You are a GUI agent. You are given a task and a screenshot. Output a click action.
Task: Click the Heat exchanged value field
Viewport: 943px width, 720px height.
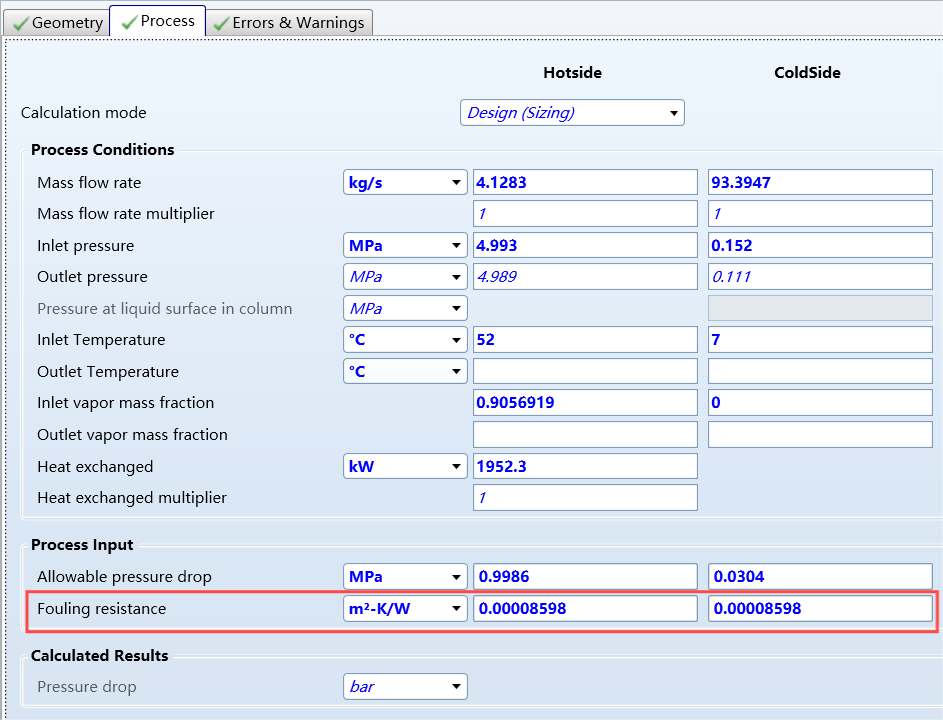click(x=584, y=466)
